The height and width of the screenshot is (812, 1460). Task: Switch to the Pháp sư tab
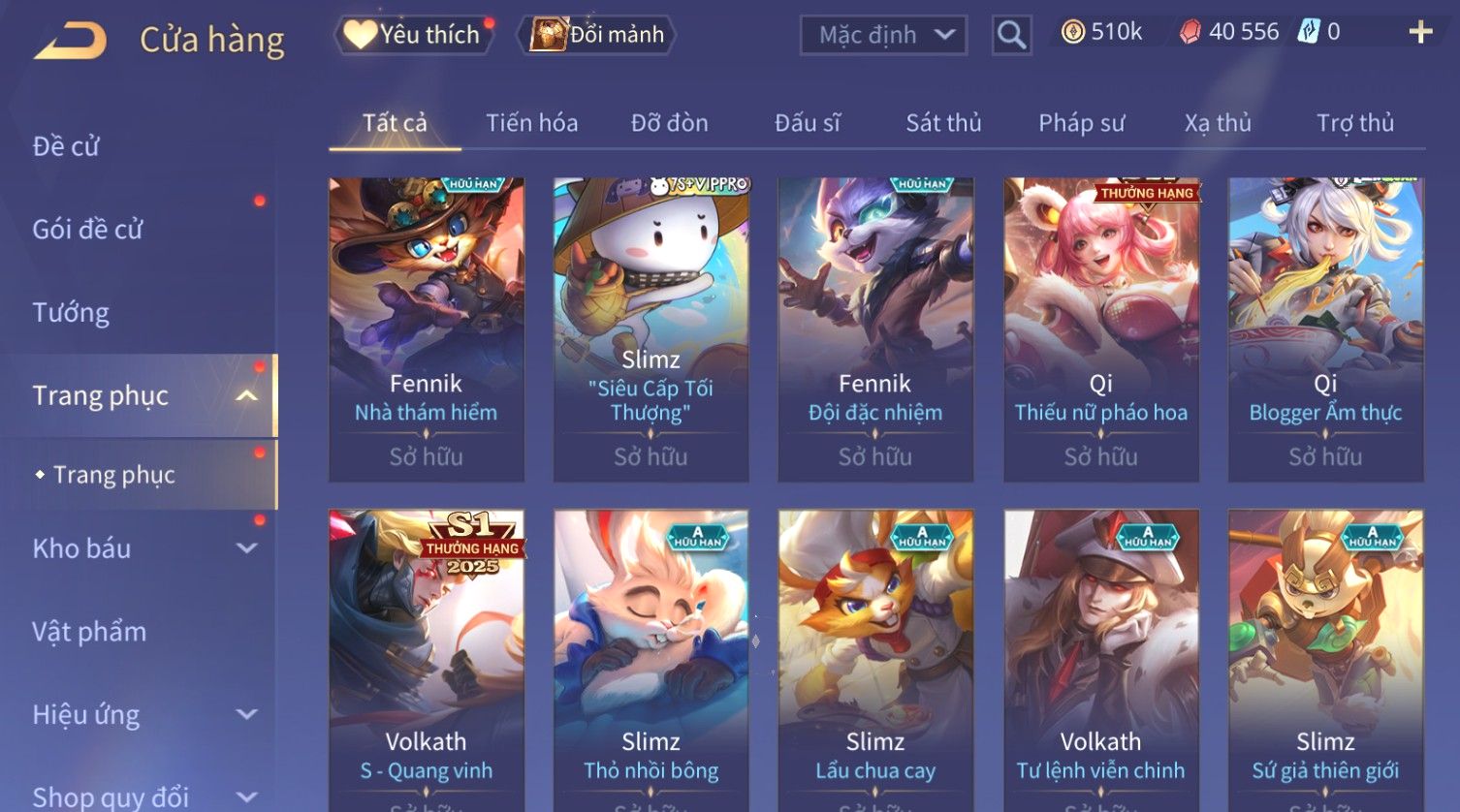[x=1081, y=123]
